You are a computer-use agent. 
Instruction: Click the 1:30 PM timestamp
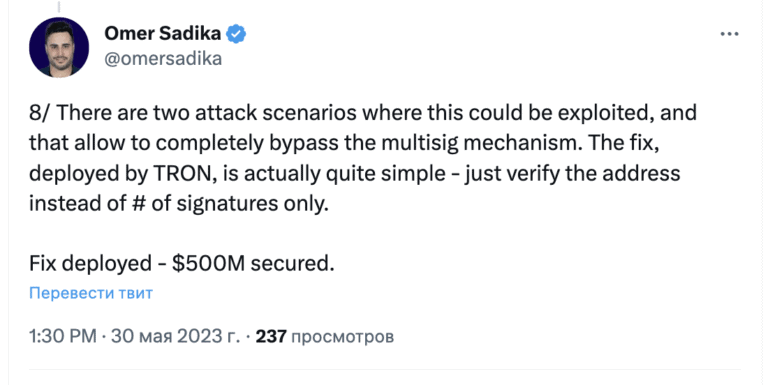[x=63, y=337]
